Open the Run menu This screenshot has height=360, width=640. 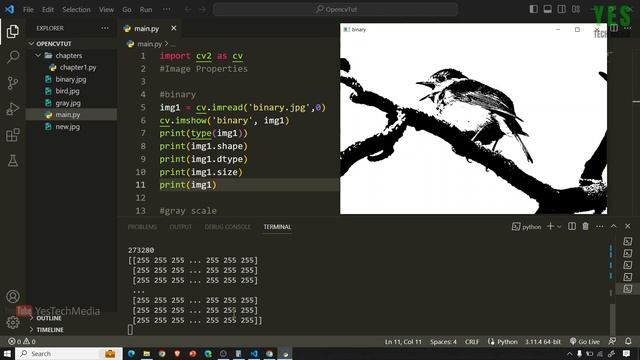(x=146, y=9)
